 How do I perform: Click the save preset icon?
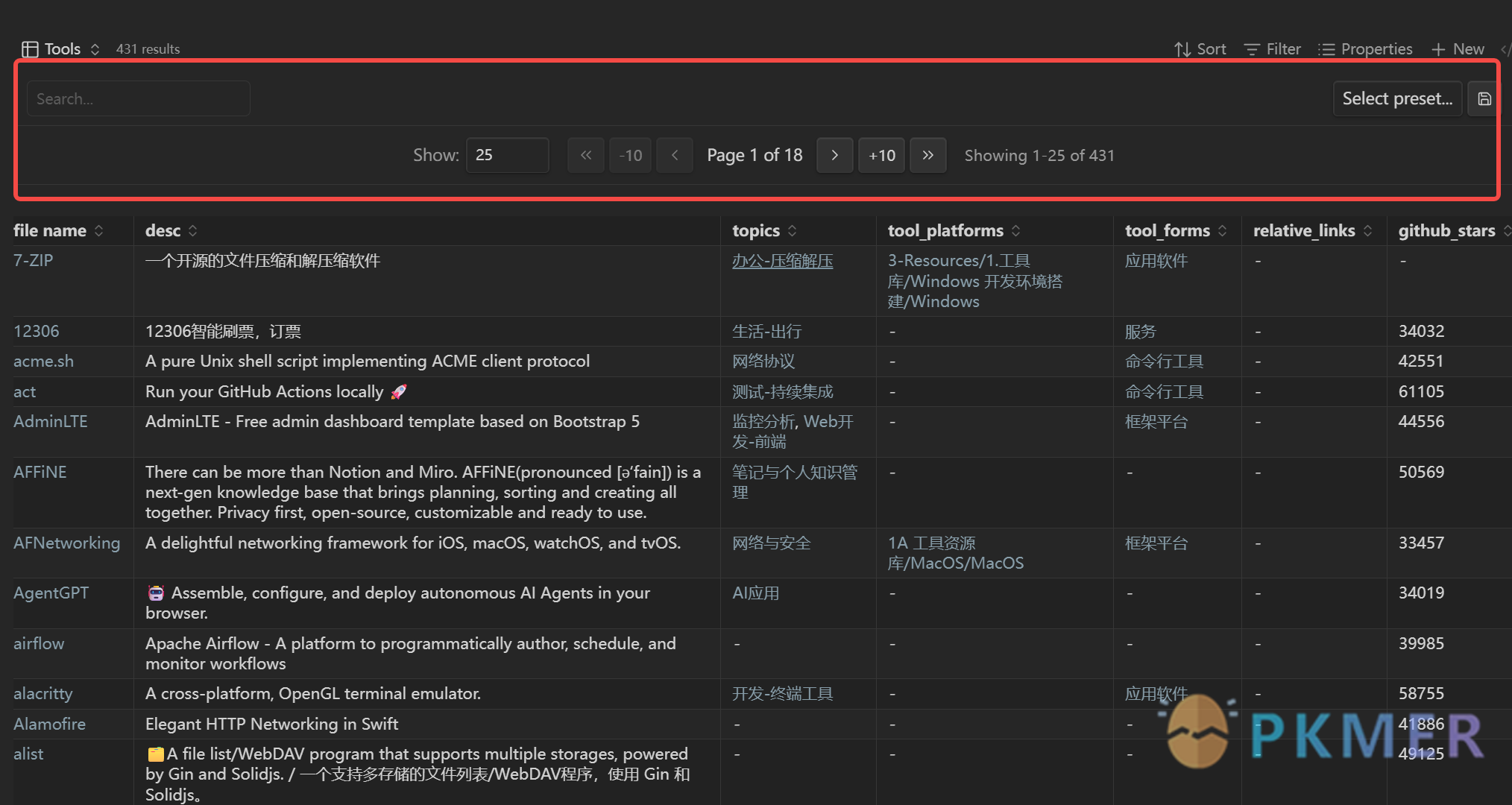point(1484,98)
